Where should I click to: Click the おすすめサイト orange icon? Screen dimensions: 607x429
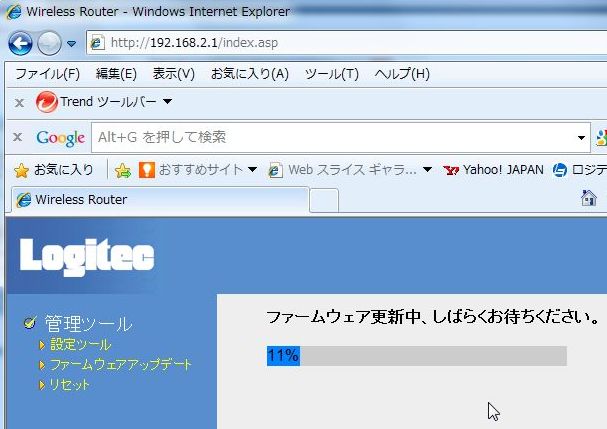(x=146, y=170)
